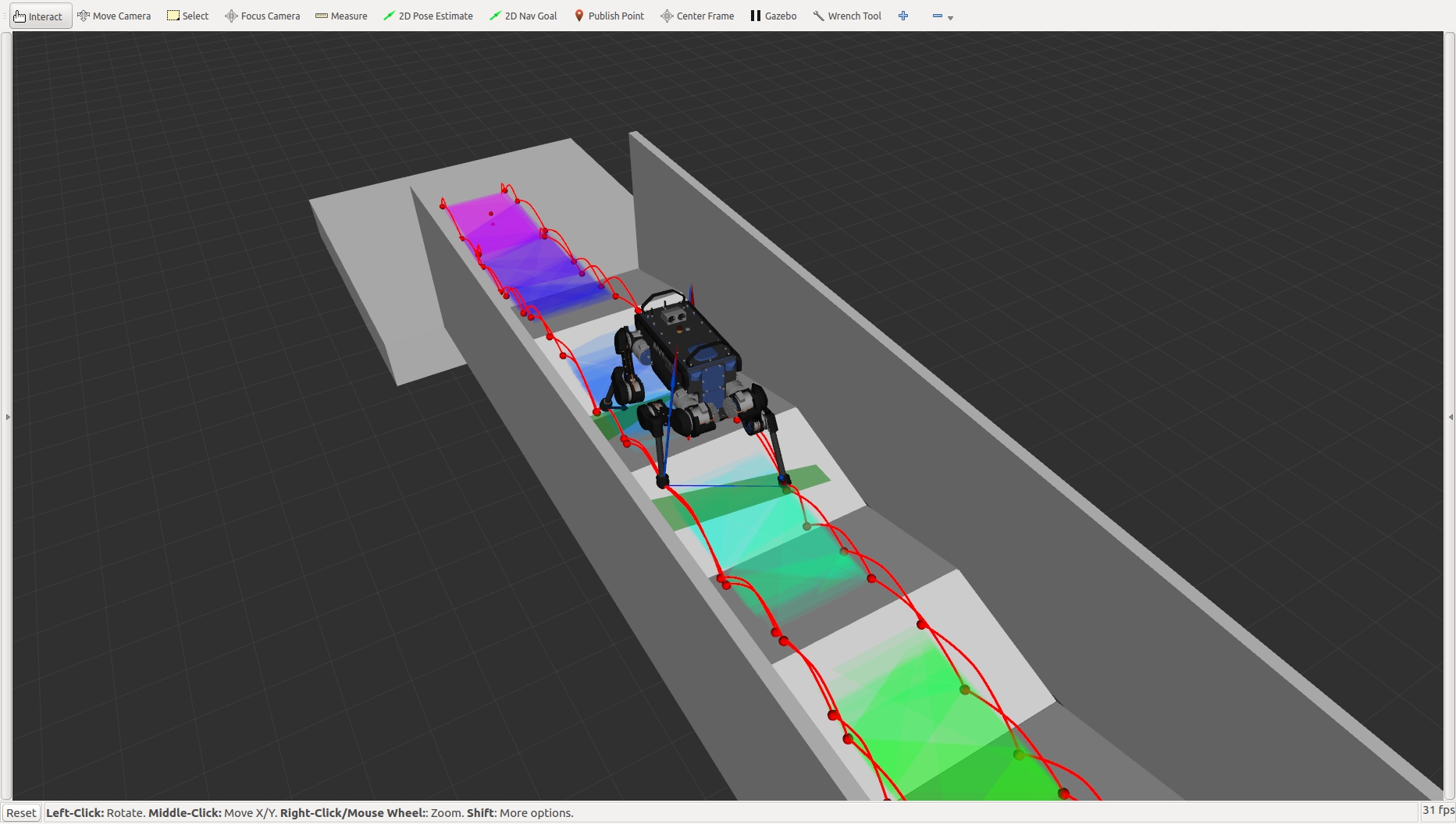This screenshot has height=824, width=1456.
Task: Click the Center Frame tool
Action: pos(697,16)
